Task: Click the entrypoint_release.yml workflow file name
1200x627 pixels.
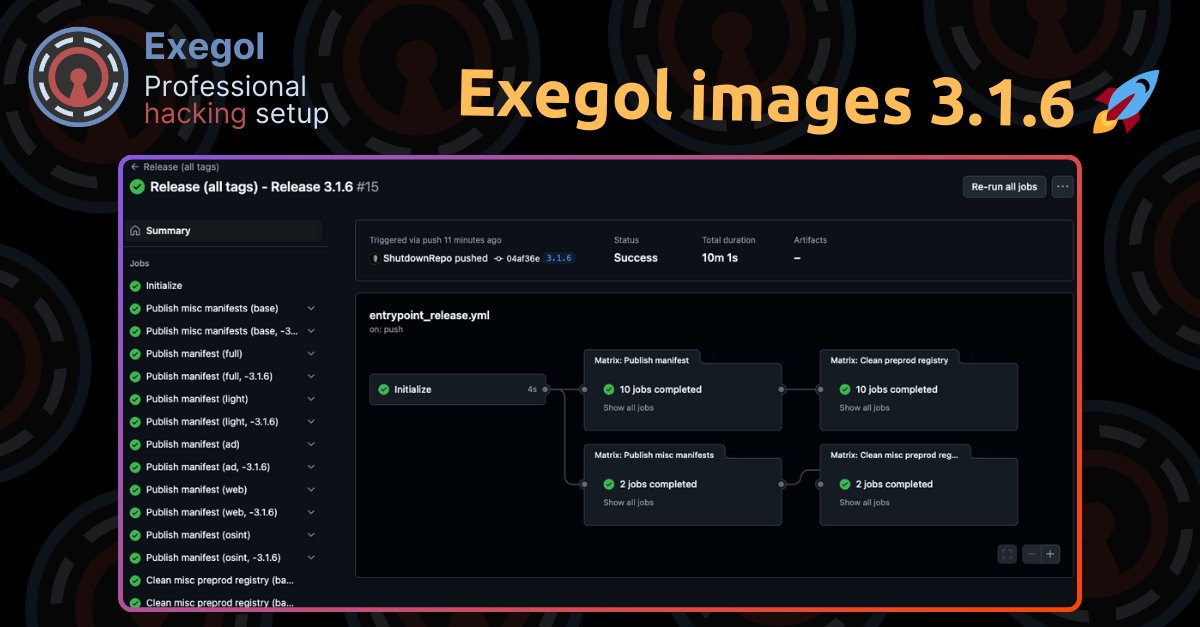Action: click(429, 315)
